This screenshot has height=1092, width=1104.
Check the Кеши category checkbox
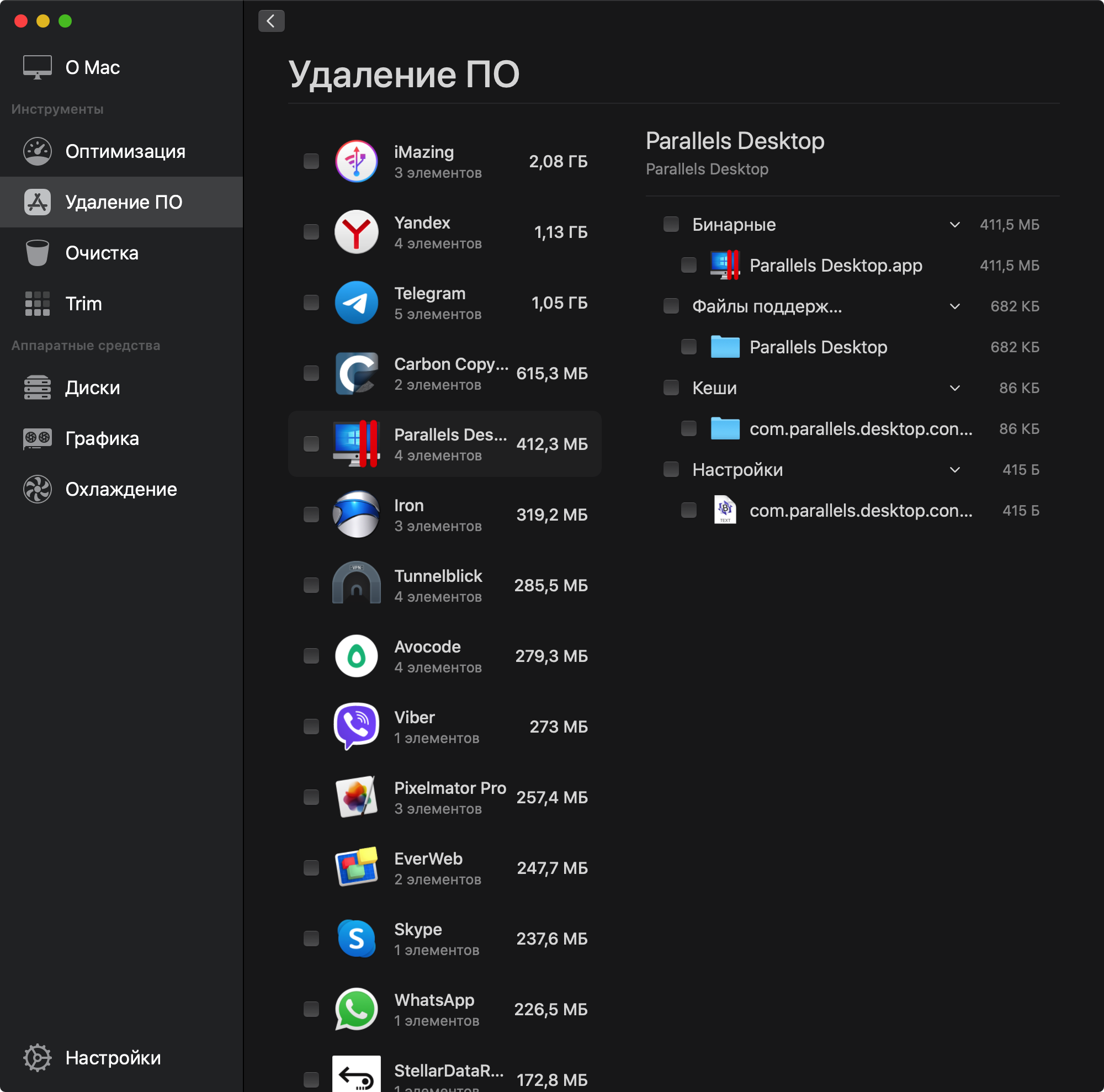tap(671, 388)
